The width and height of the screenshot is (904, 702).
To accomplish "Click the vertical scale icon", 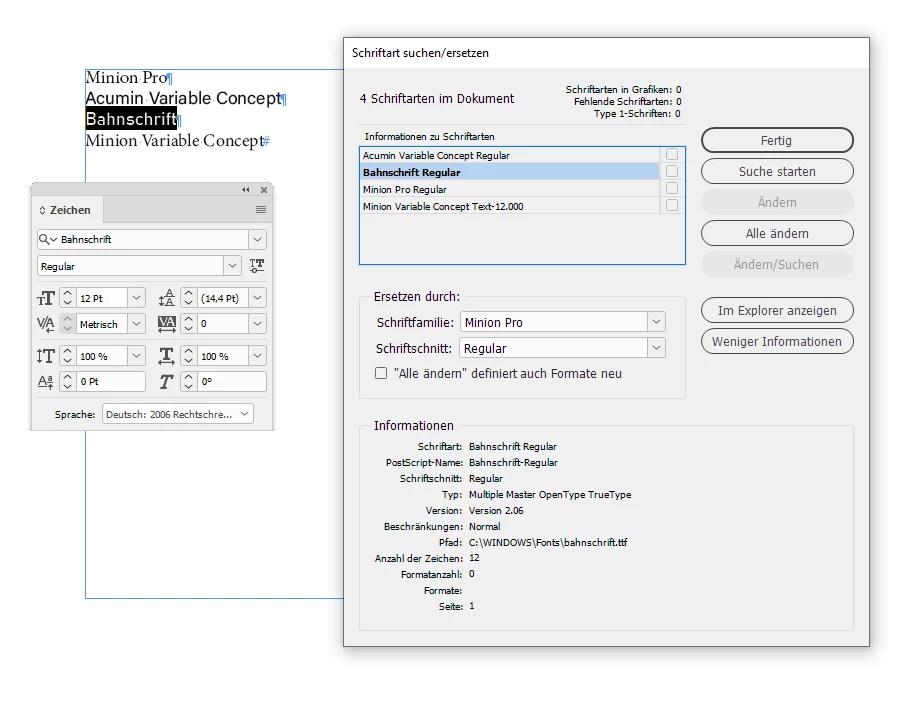I will (x=46, y=356).
